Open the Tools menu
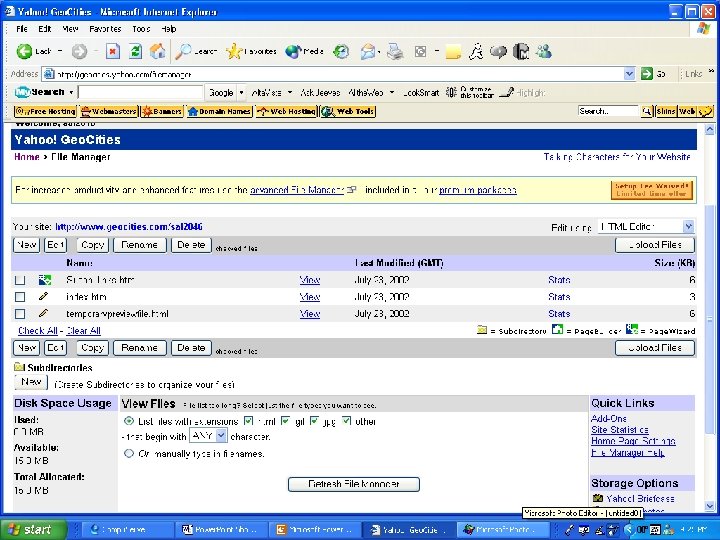 point(141,29)
